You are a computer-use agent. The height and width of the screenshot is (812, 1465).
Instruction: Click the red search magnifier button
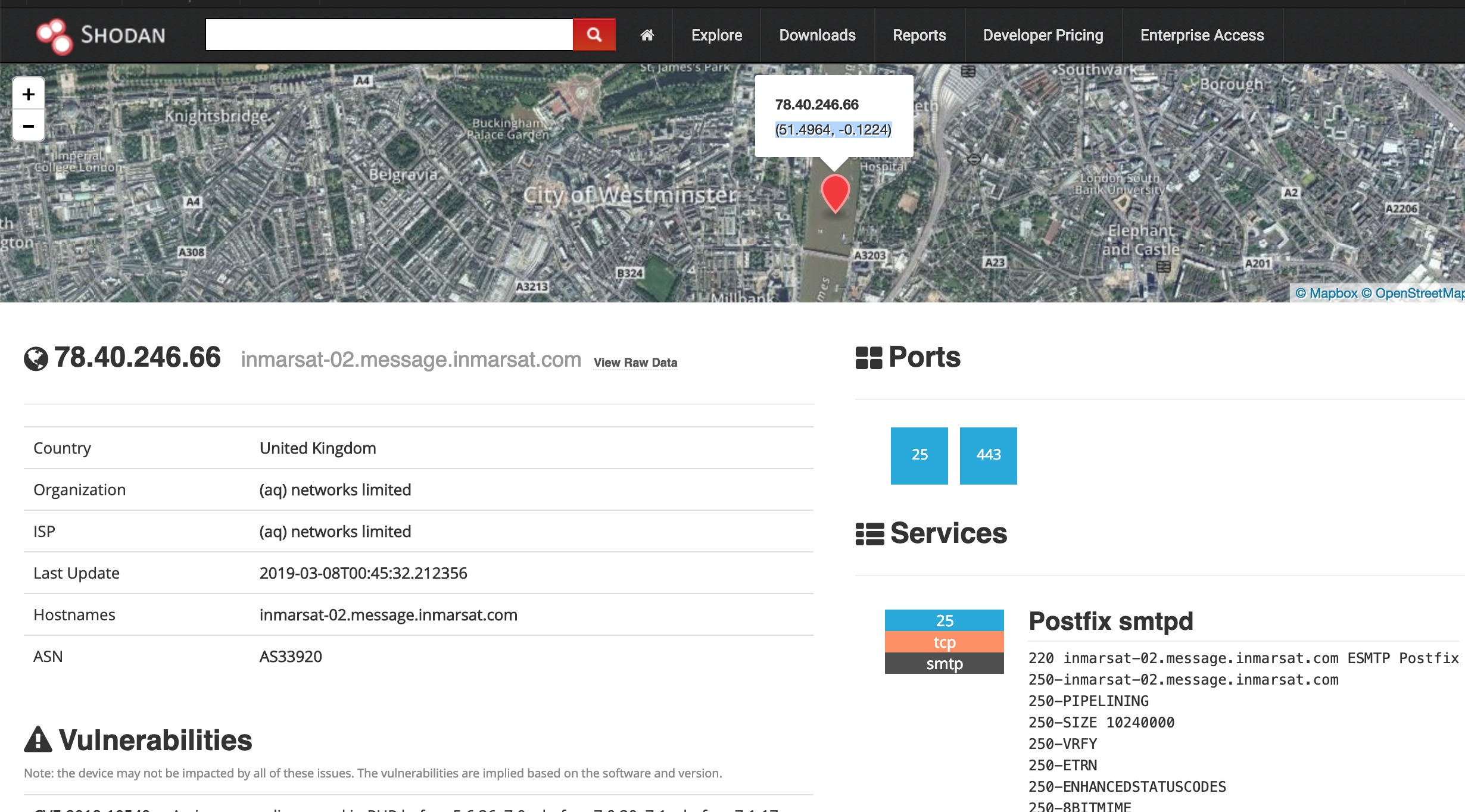click(594, 35)
